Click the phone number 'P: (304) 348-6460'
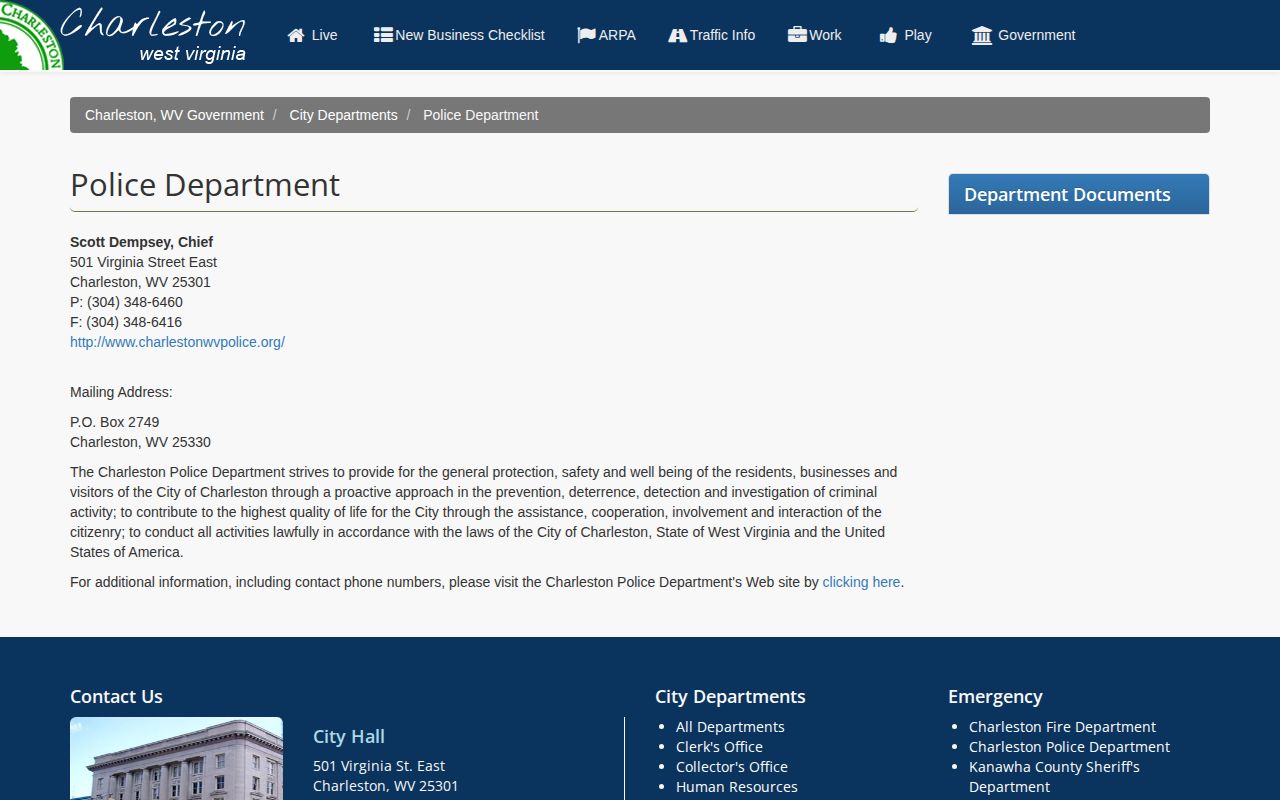 (x=126, y=302)
